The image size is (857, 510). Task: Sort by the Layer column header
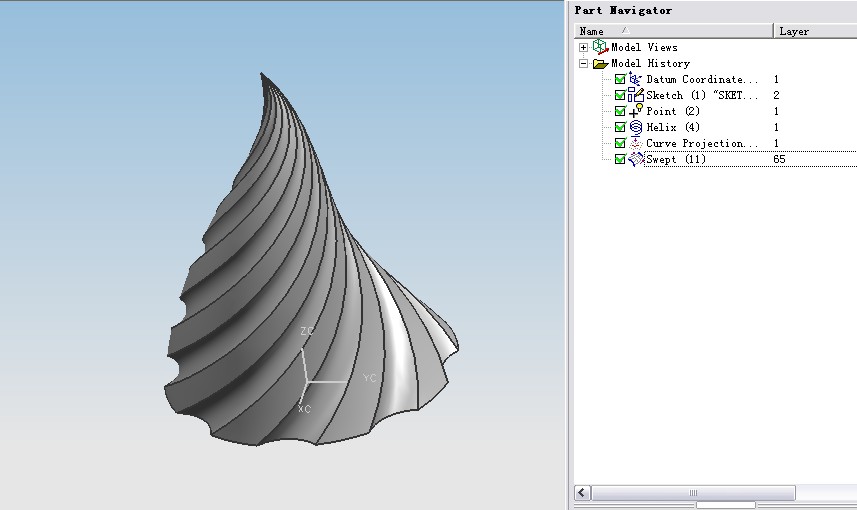(815, 31)
